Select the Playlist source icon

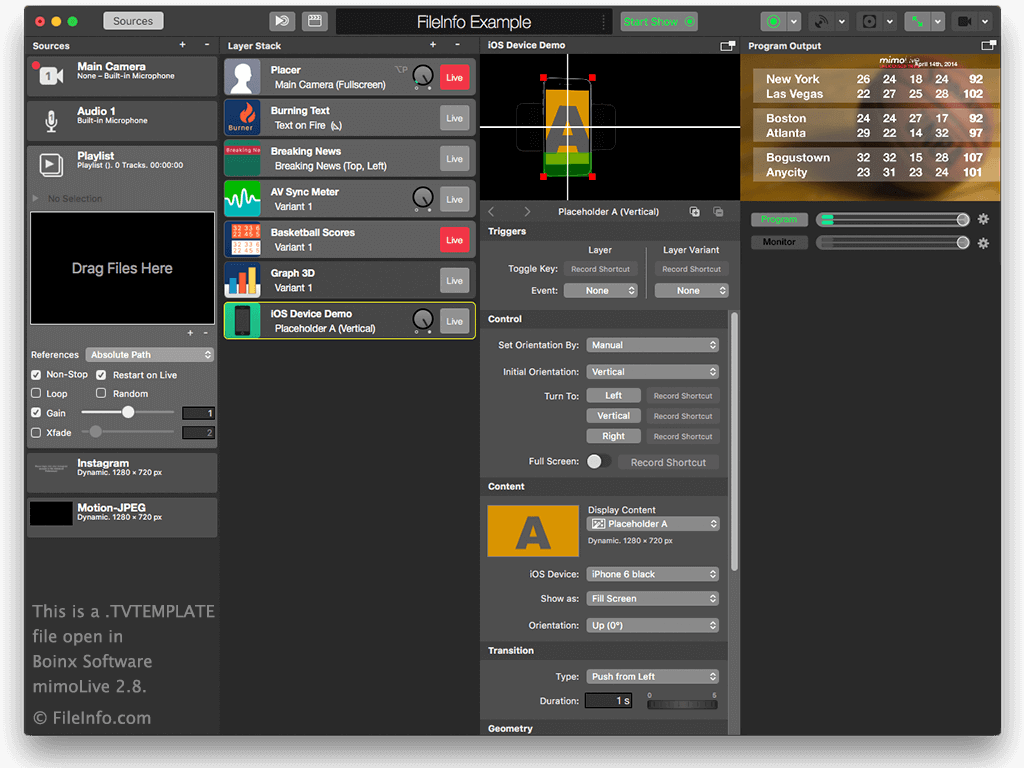click(x=51, y=165)
